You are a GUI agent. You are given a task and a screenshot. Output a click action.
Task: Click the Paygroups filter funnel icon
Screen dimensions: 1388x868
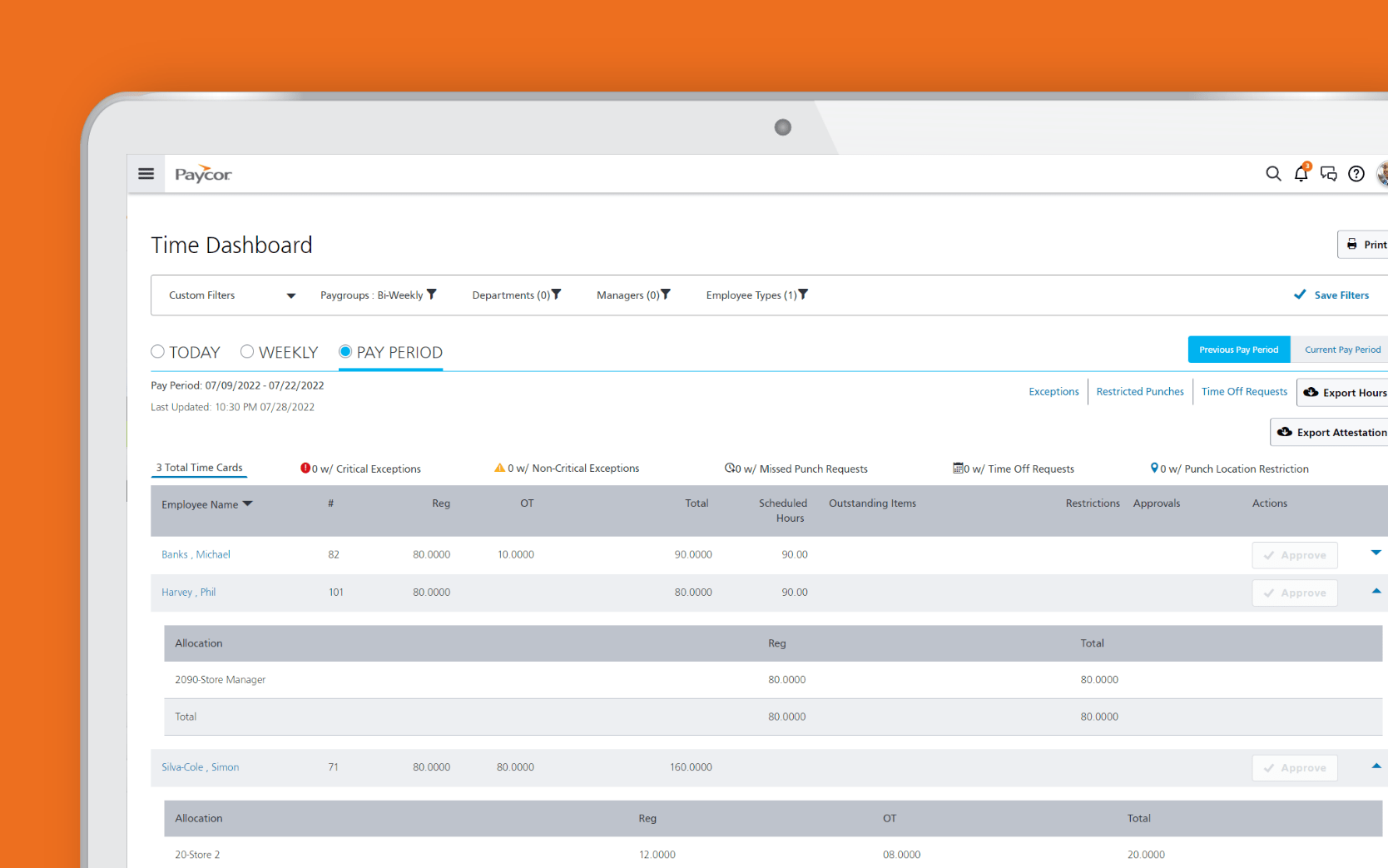coord(431,294)
